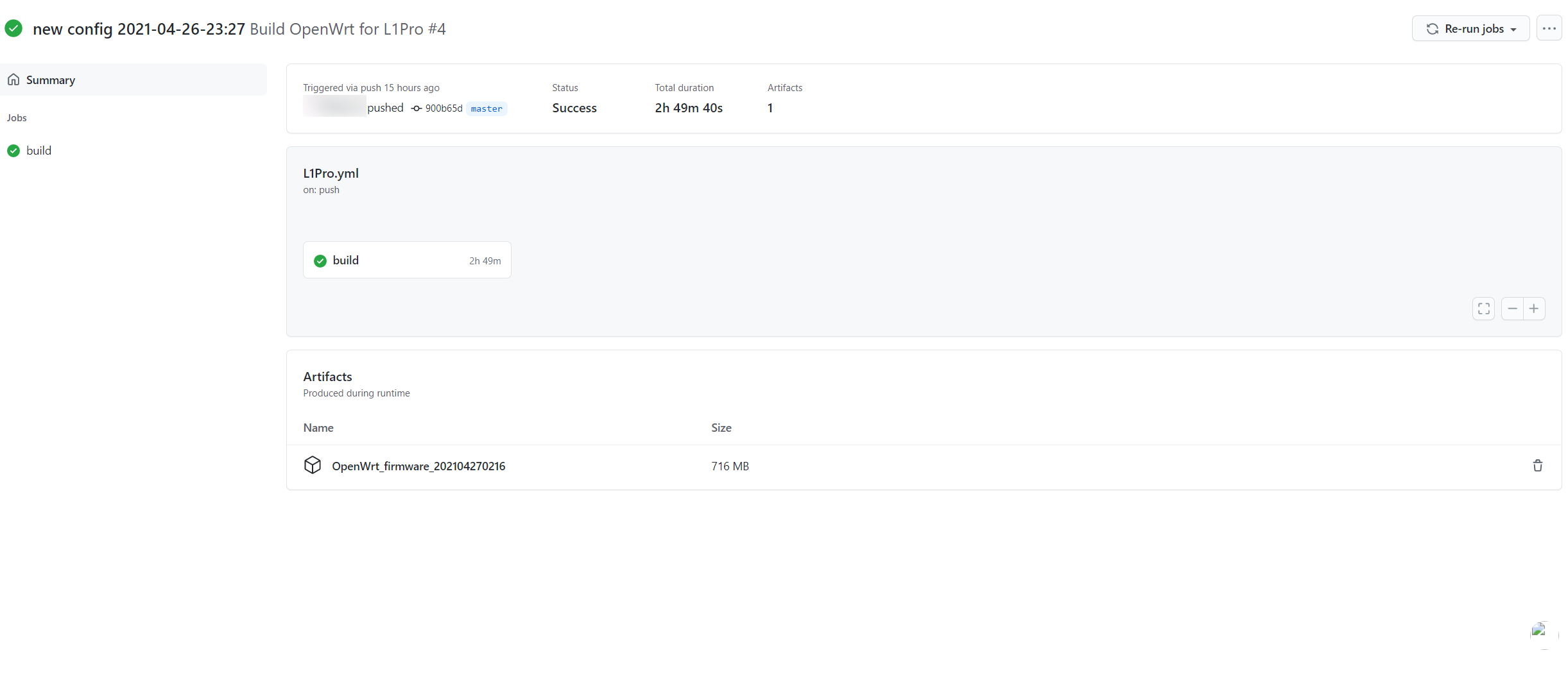
Task: Select the build job in sidebar
Action: coord(39,151)
